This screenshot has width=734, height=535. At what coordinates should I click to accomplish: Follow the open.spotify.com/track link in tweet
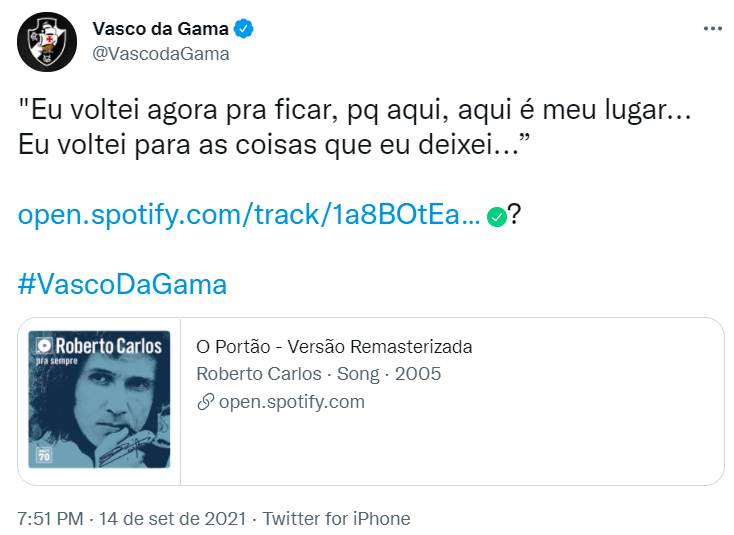click(249, 215)
